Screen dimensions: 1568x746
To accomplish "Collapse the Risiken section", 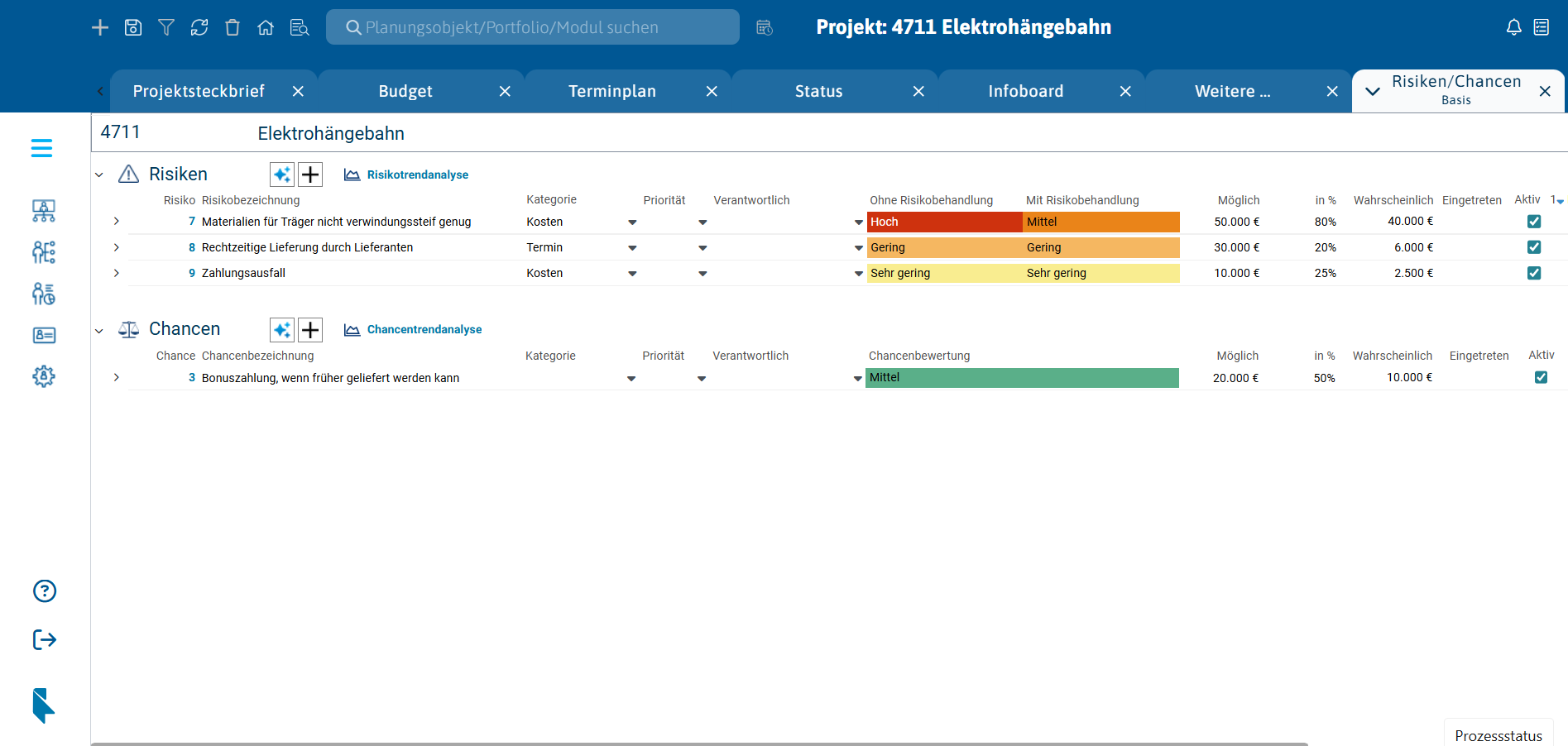I will pos(99,175).
